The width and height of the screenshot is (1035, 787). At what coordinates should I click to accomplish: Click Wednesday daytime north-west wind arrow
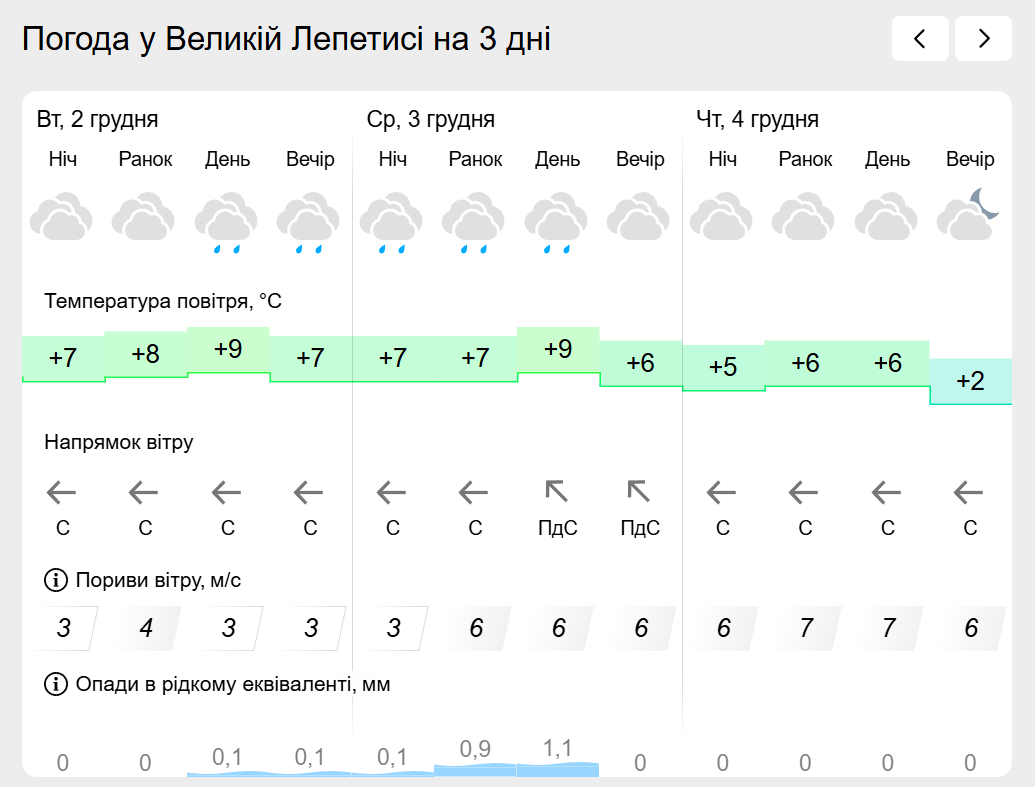(557, 491)
